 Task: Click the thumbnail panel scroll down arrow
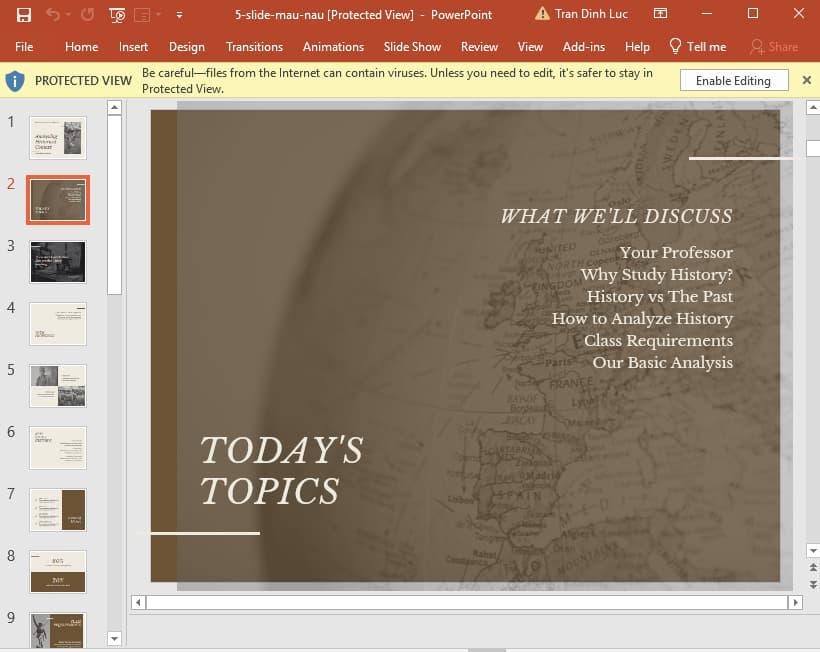pos(114,638)
